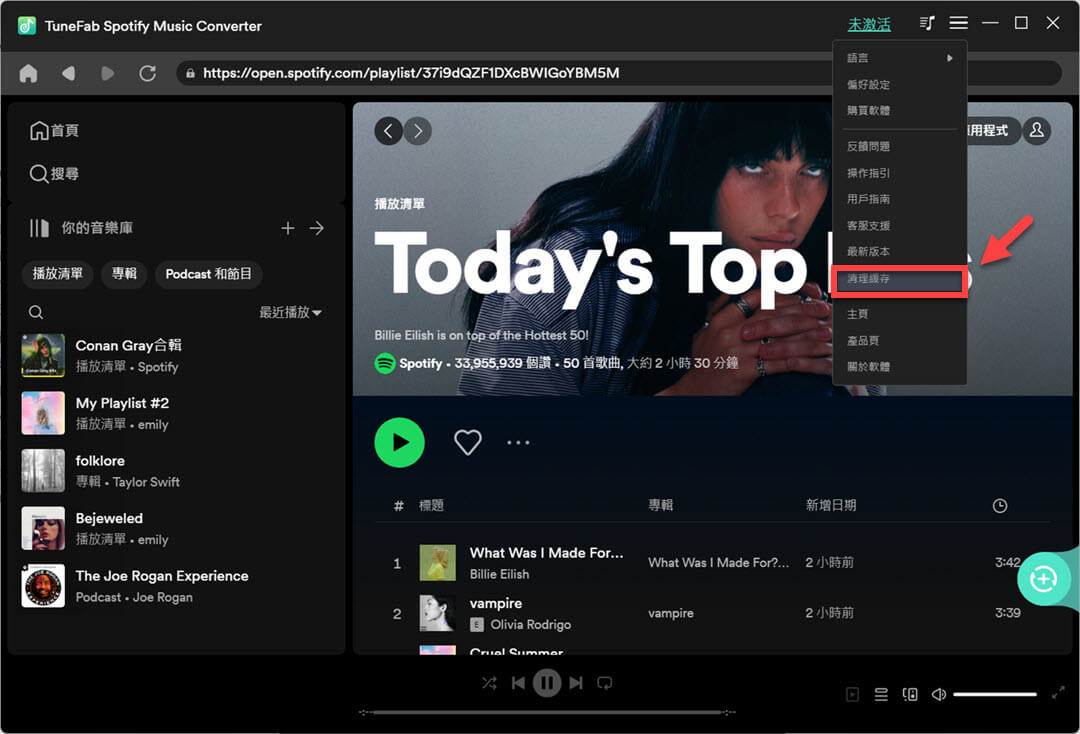Click the 你的音樂庫 library icon

click(x=39, y=228)
